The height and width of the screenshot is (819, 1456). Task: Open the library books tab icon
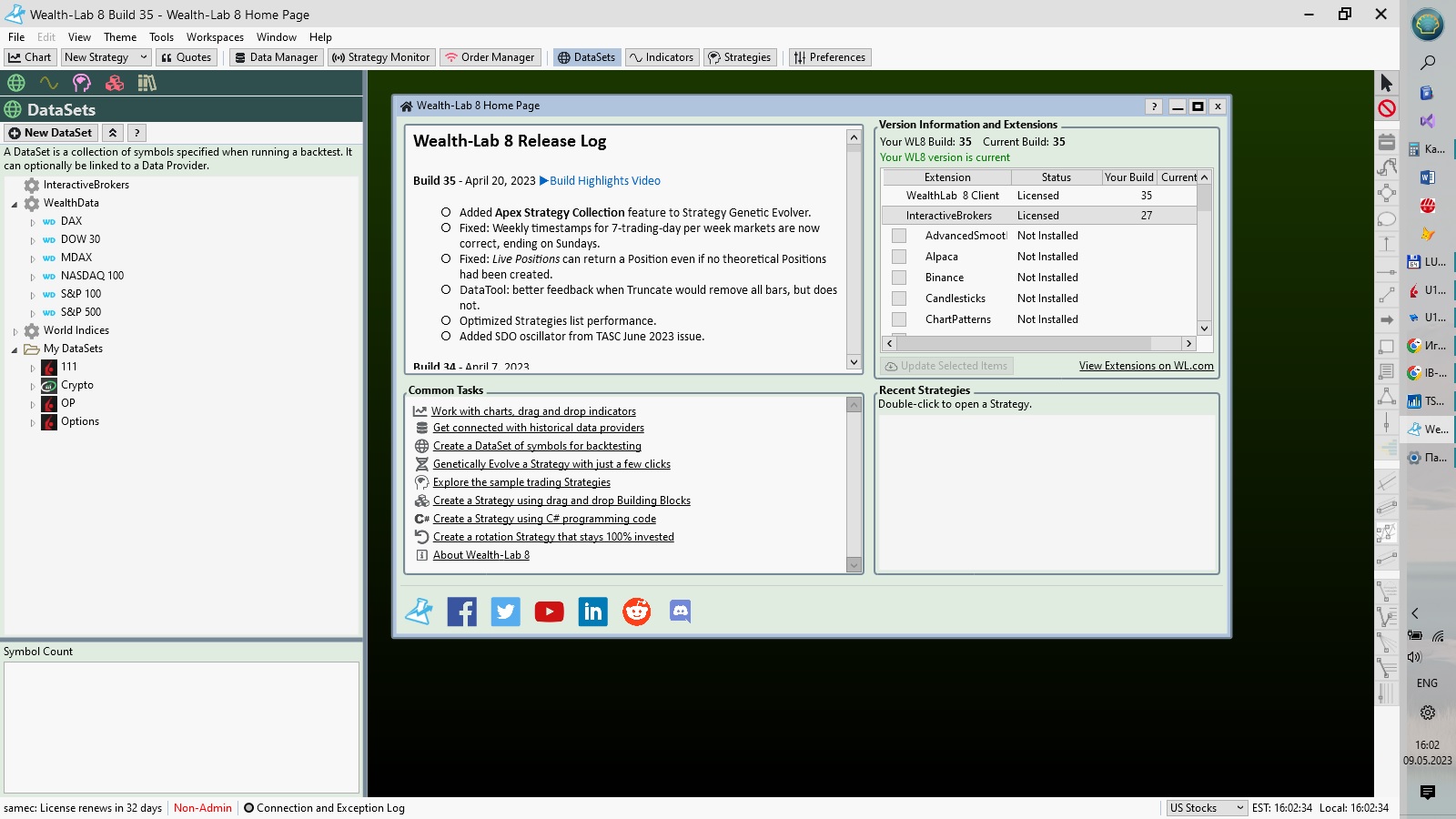click(147, 83)
